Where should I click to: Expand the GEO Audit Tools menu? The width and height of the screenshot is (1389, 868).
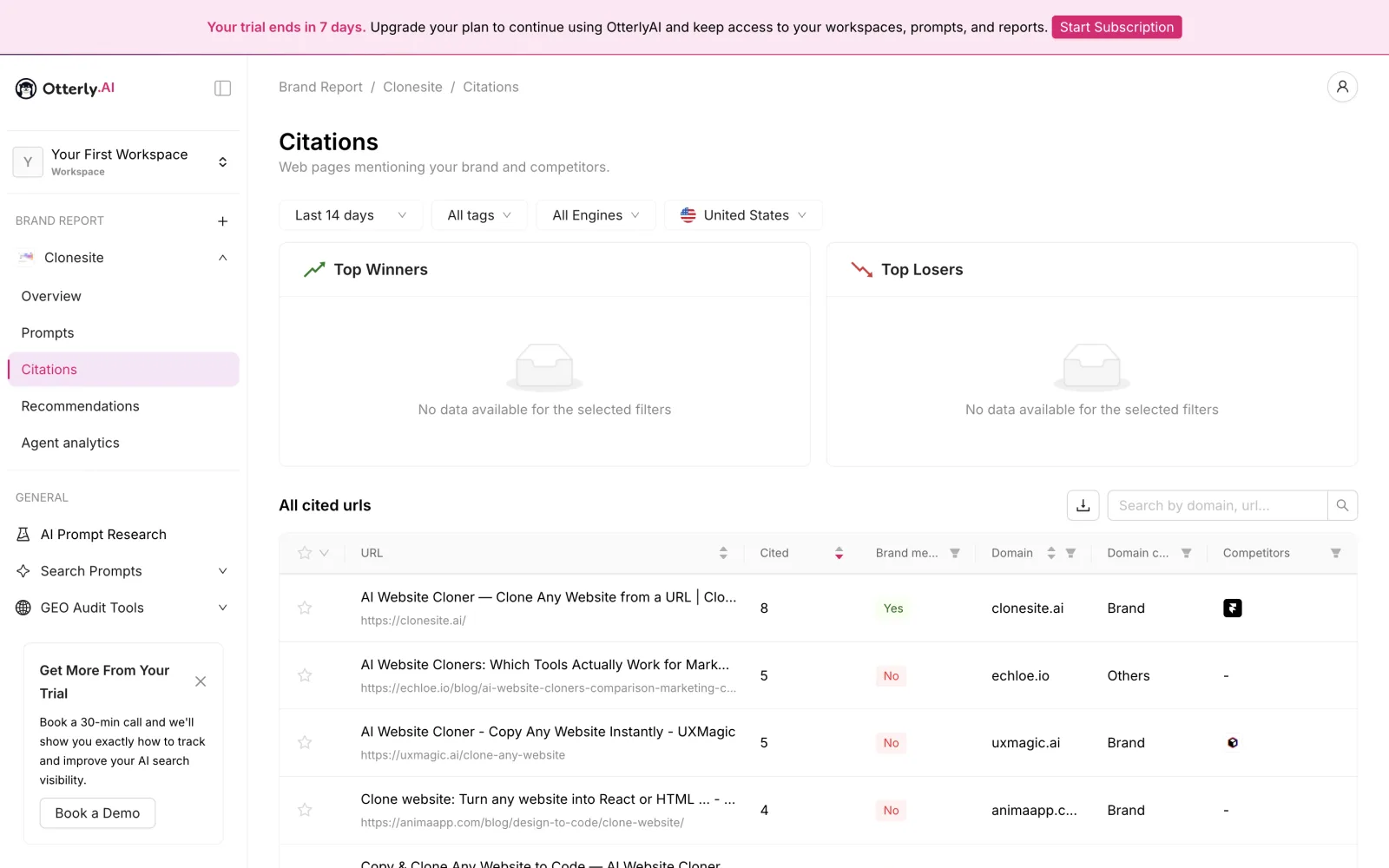222,608
